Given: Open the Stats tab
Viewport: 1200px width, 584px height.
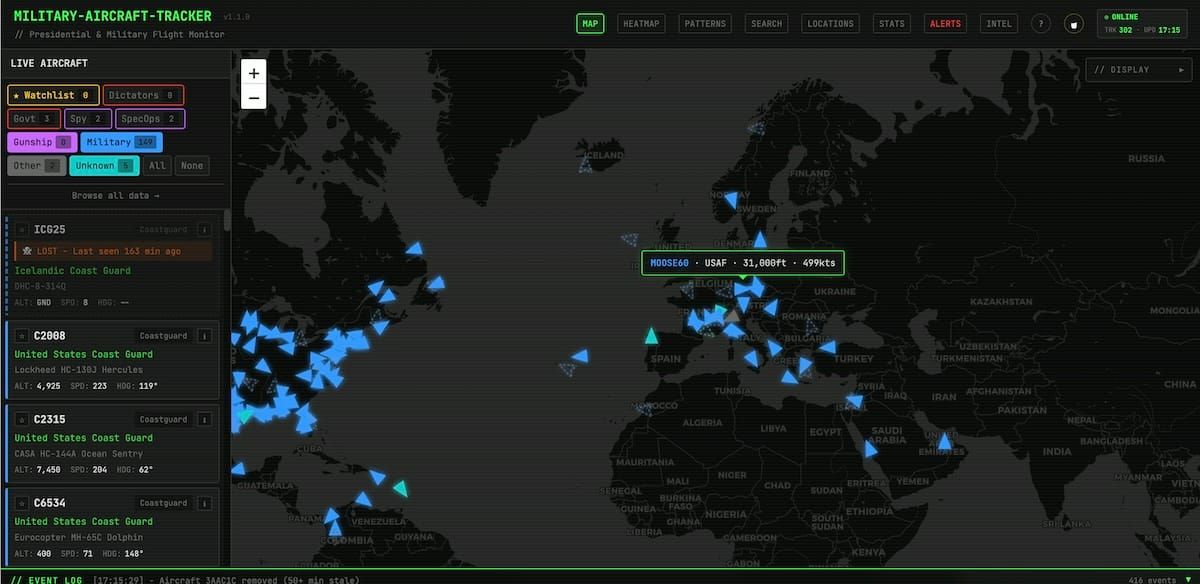Looking at the screenshot, I should [x=891, y=24].
